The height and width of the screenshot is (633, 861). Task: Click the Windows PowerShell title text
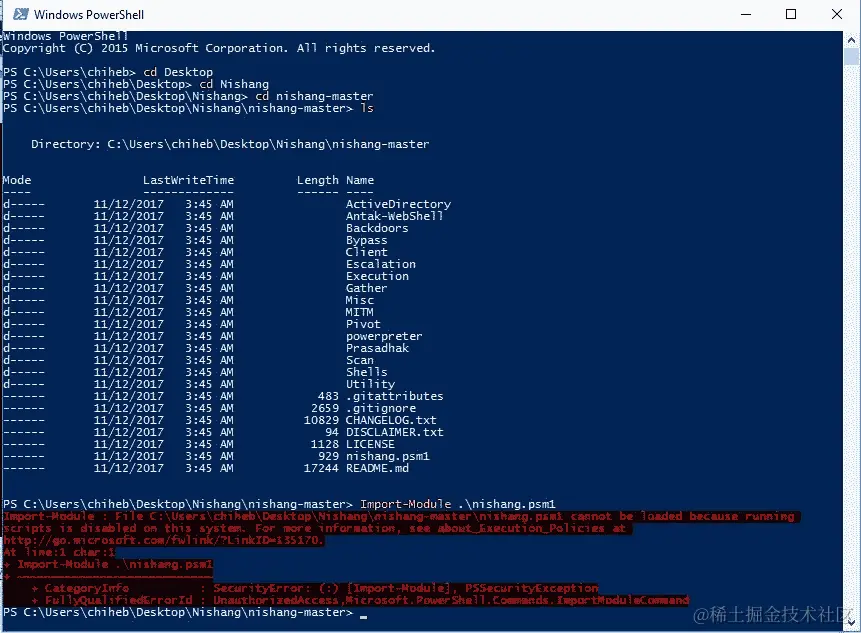[x=89, y=15]
